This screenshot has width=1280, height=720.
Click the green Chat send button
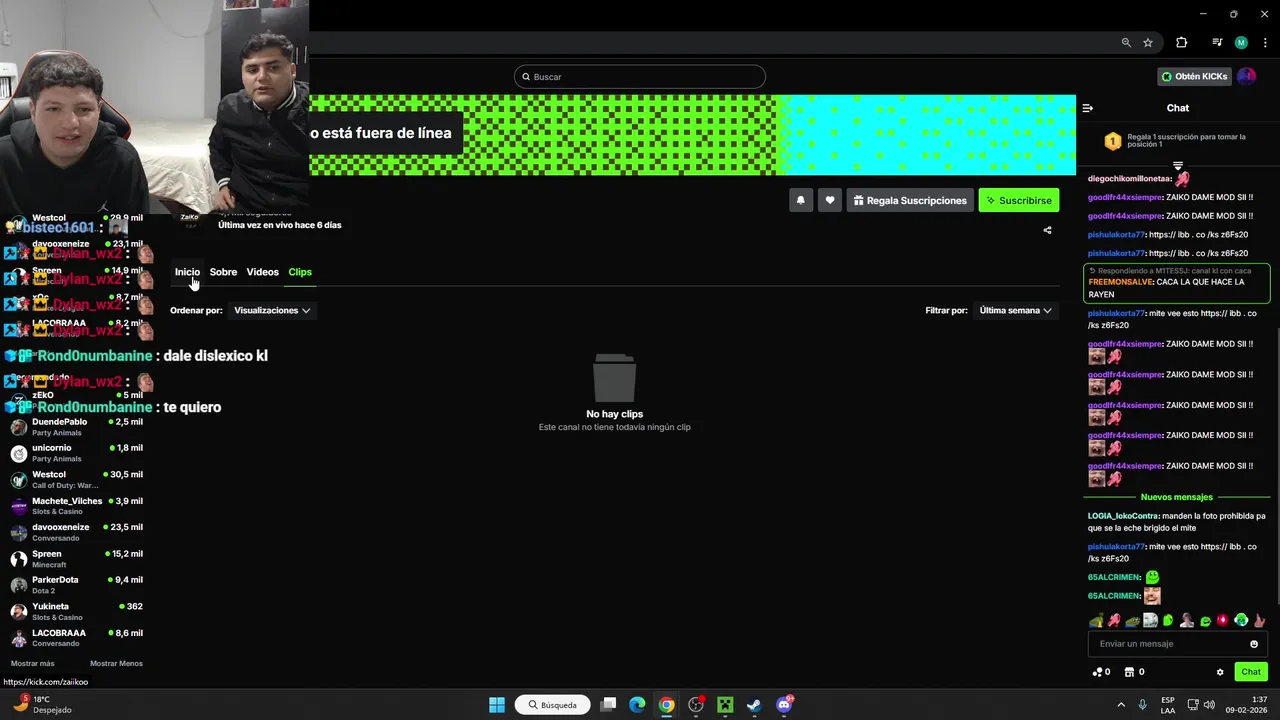[1251, 672]
